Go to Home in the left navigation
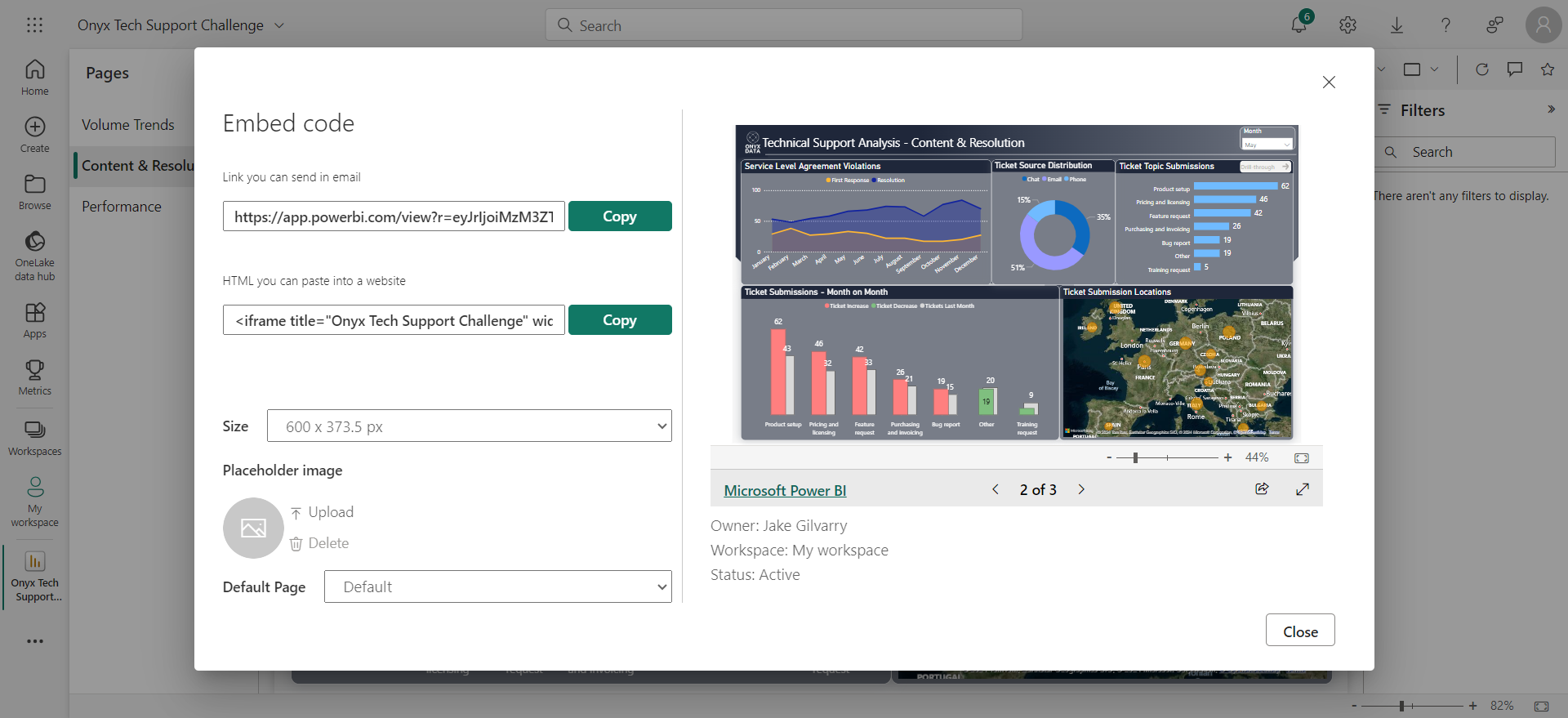The height and width of the screenshot is (718, 1568). tap(34, 78)
